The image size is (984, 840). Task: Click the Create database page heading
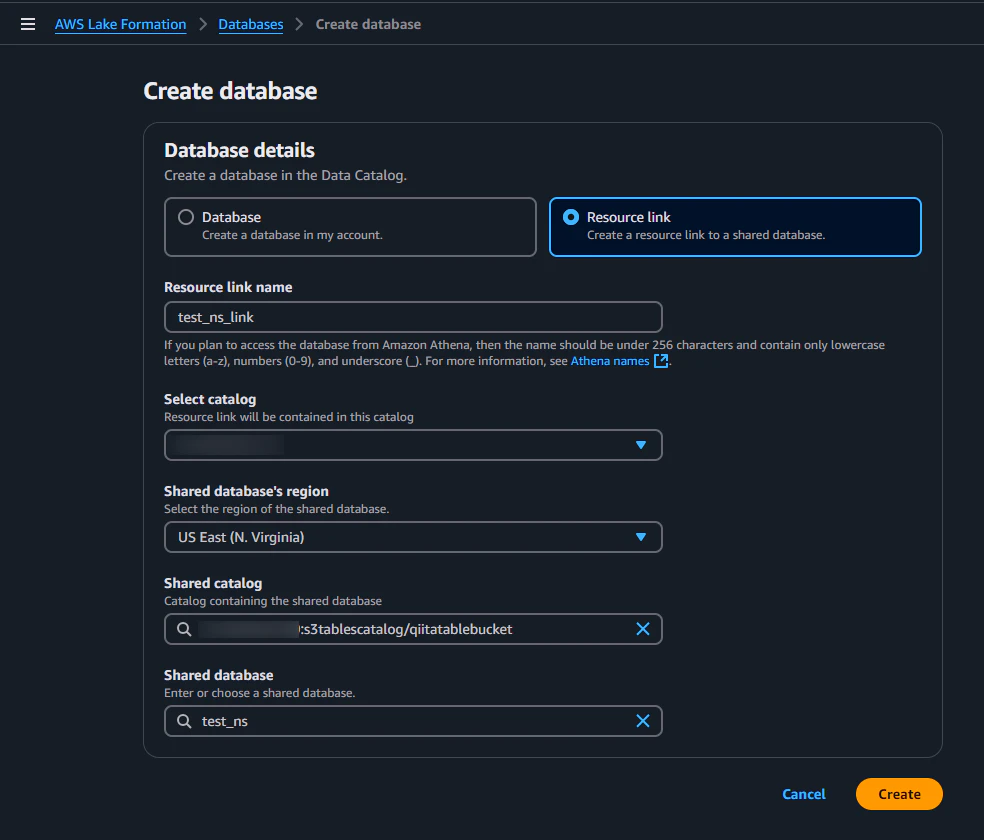pyautogui.click(x=230, y=91)
